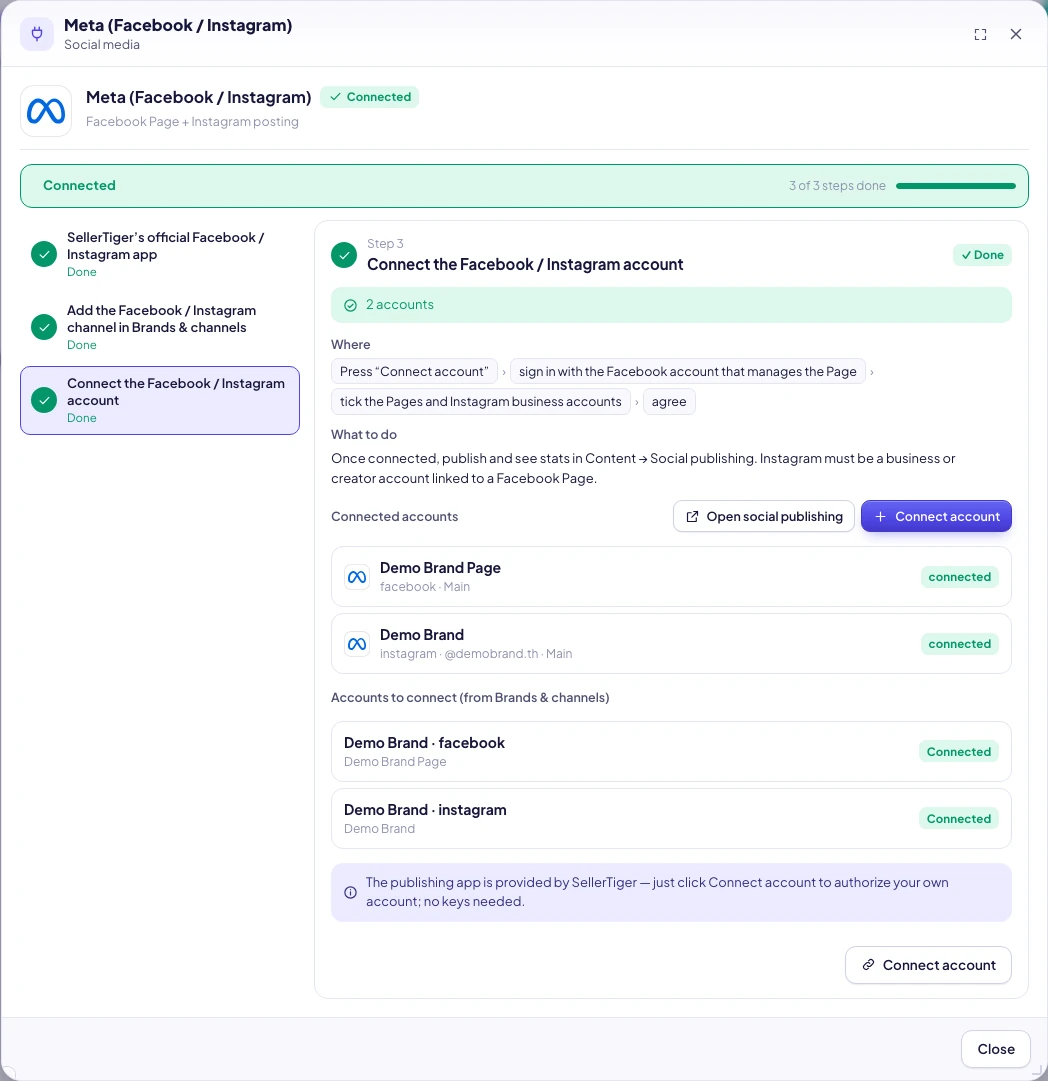
Task: Click the link icon in the bottom Connect account button
Action: tap(869, 964)
